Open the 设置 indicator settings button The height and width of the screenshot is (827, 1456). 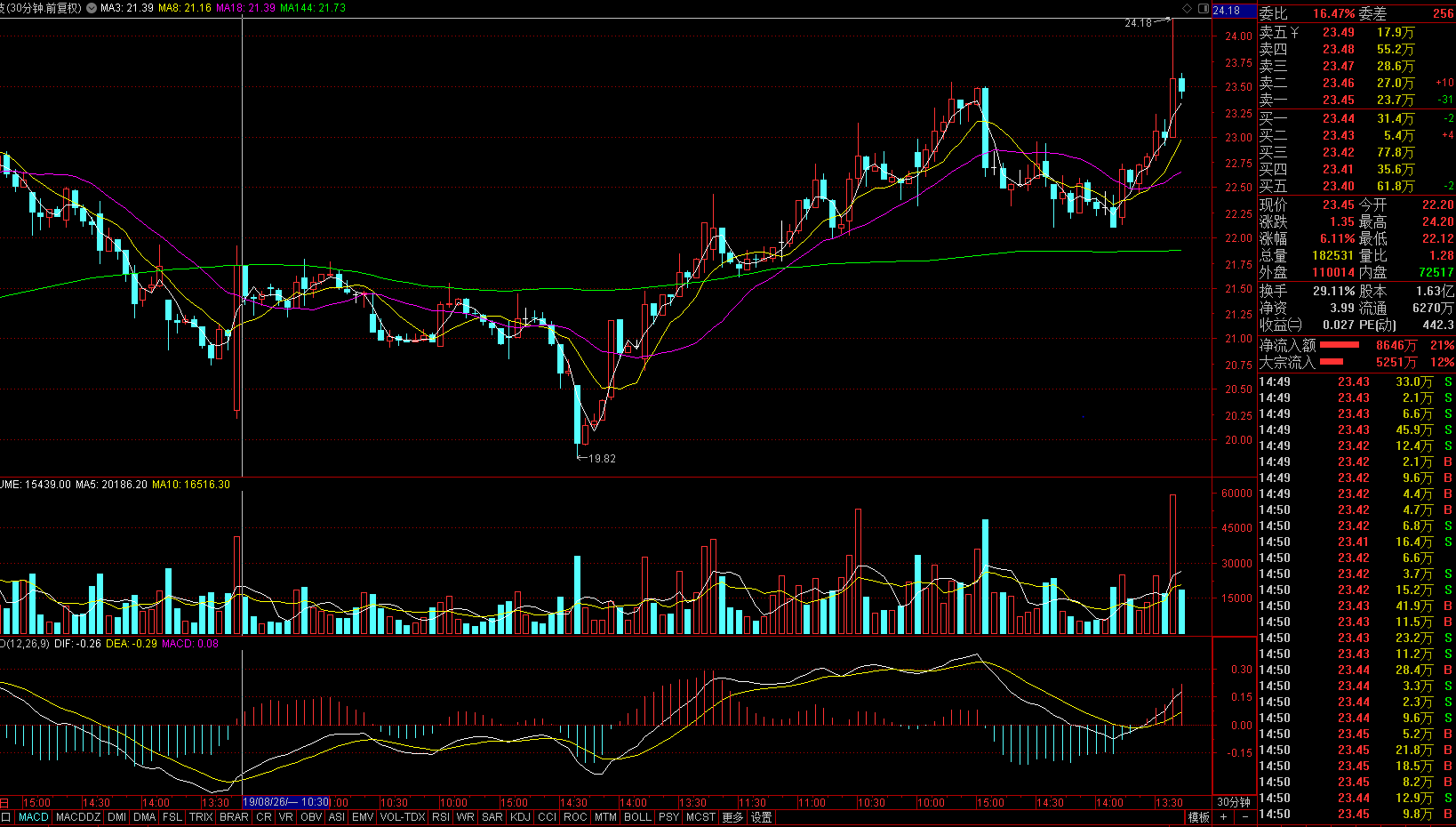(762, 817)
